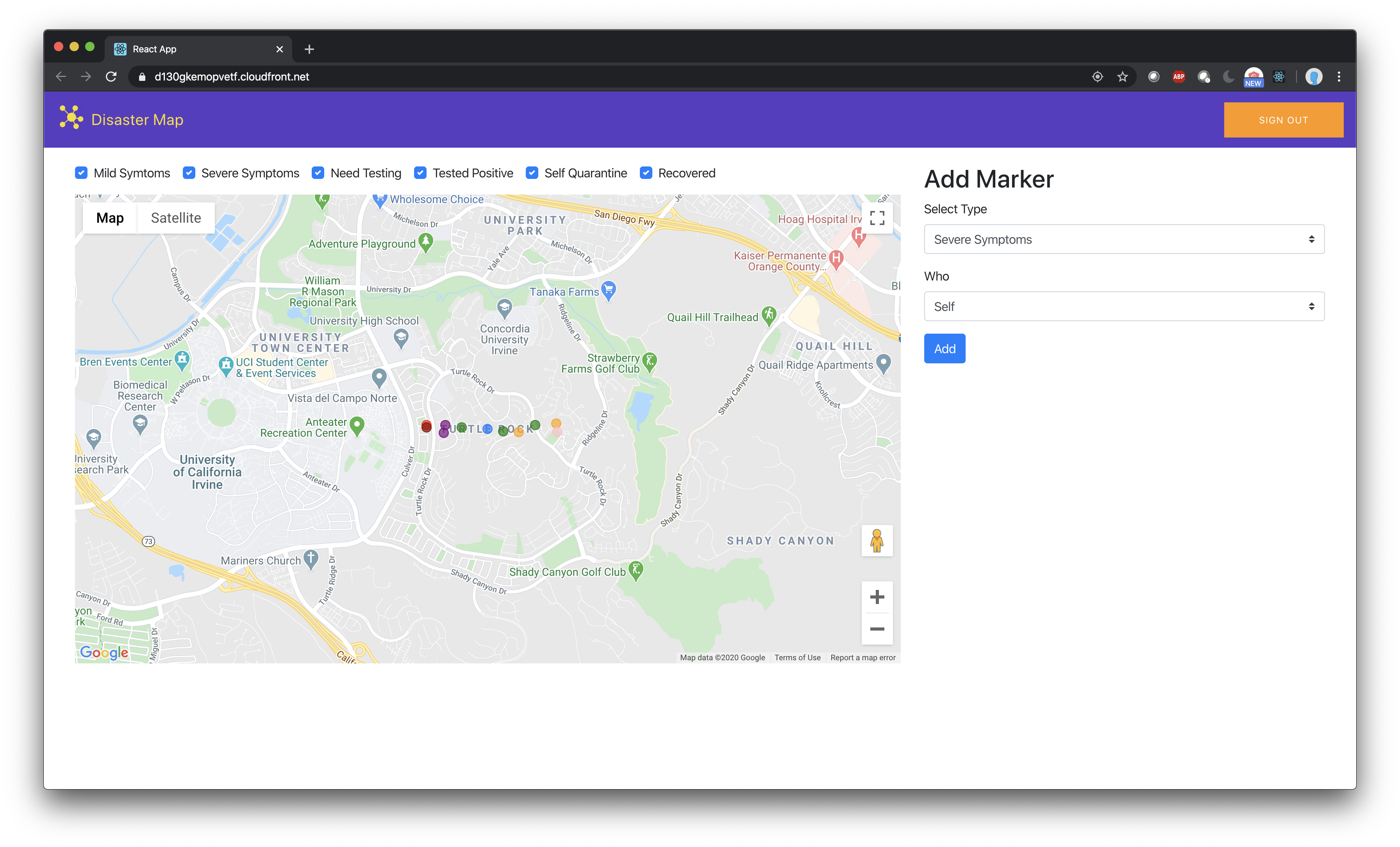Image resolution: width=1400 pixels, height=847 pixels.
Task: Zoom out with the map minus button
Action: tap(877, 629)
